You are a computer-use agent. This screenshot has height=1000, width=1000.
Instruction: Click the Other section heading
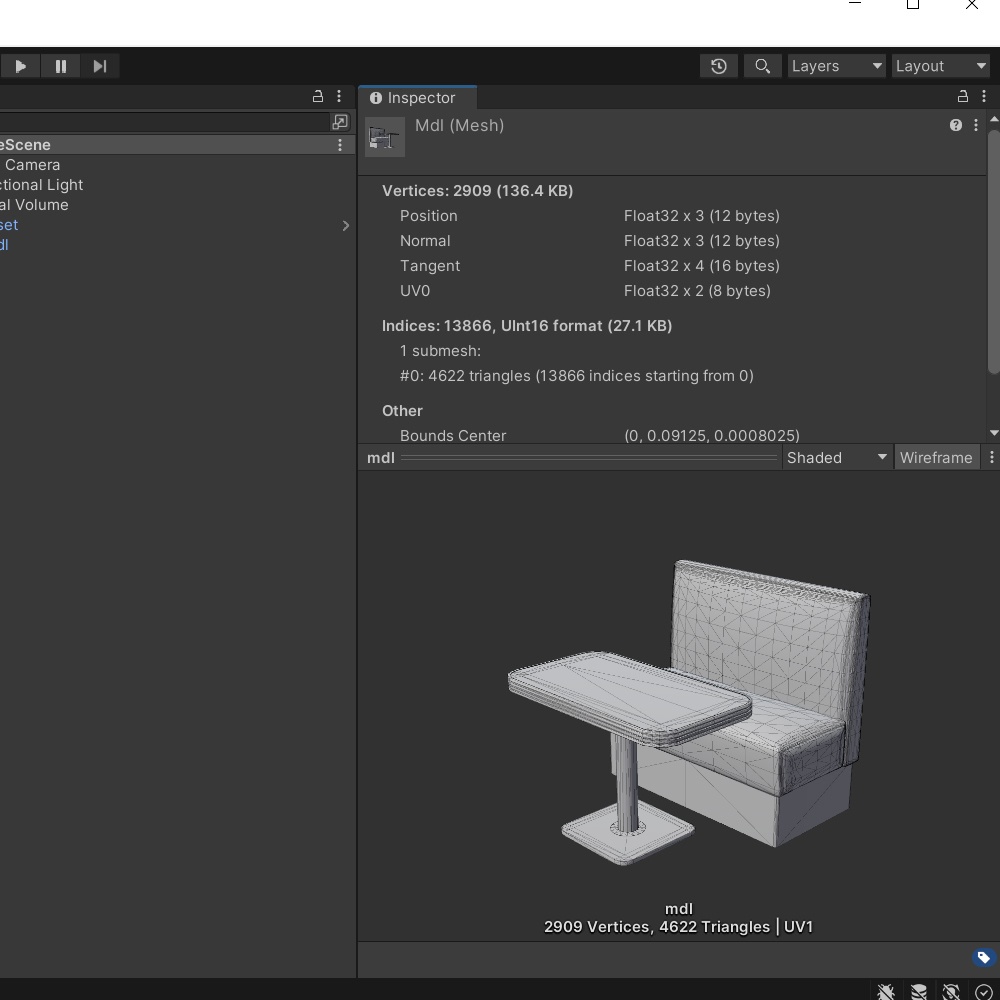[402, 411]
